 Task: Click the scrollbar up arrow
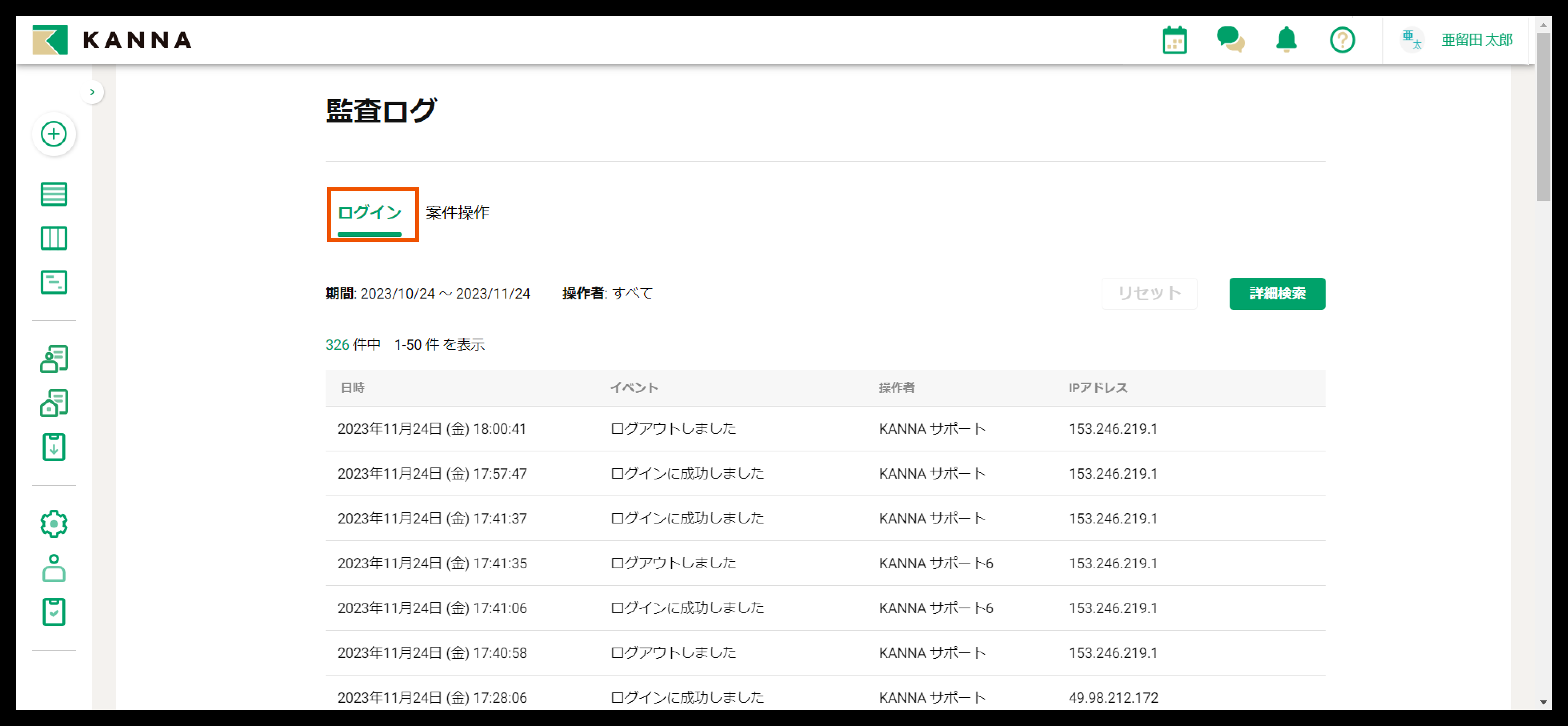point(1543,25)
